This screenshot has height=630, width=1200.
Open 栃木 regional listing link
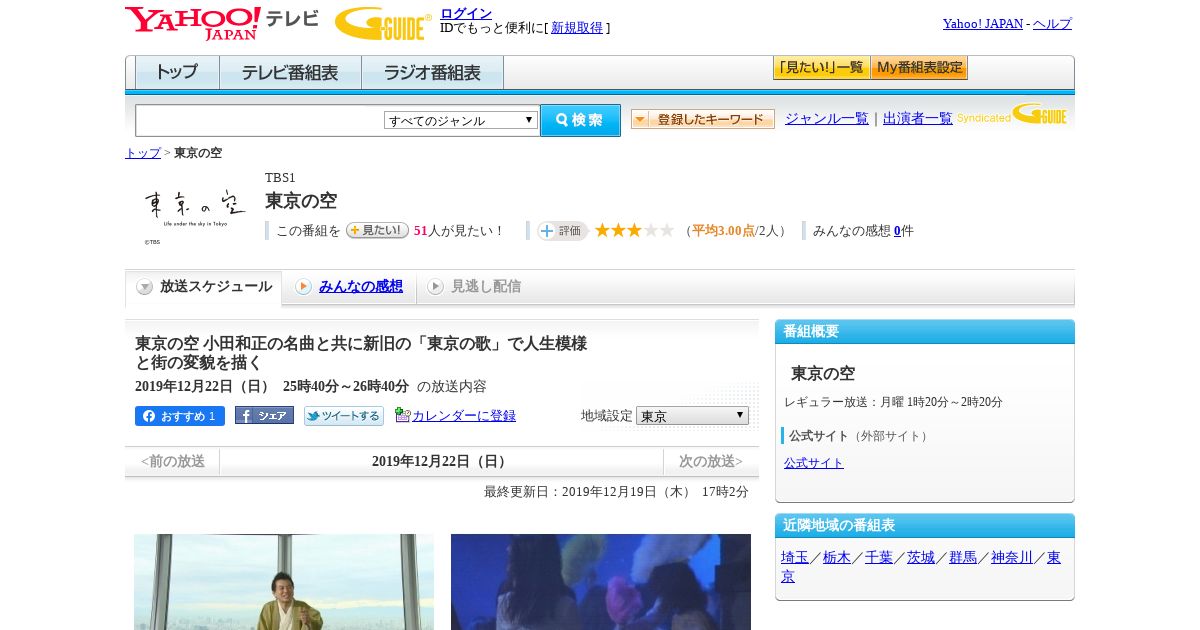[837, 558]
